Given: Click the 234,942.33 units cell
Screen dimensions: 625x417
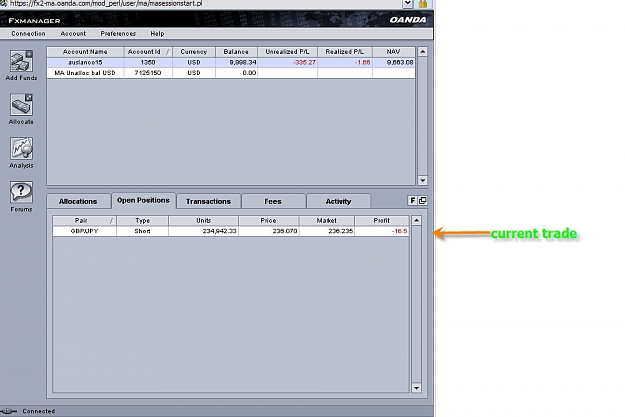Looking at the screenshot, I should pyautogui.click(x=203, y=231).
